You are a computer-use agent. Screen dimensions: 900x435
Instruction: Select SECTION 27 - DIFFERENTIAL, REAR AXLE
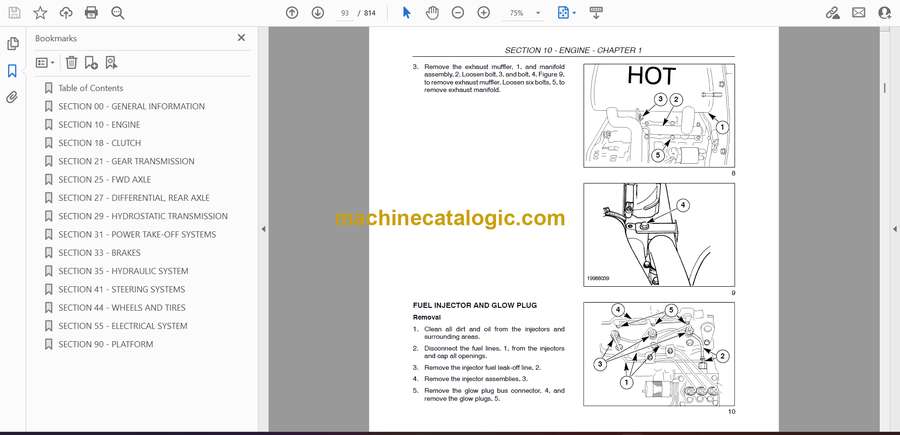click(134, 198)
